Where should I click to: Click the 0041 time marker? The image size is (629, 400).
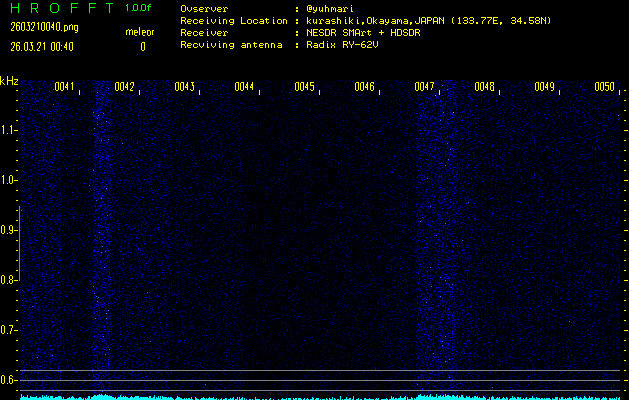[x=64, y=87]
